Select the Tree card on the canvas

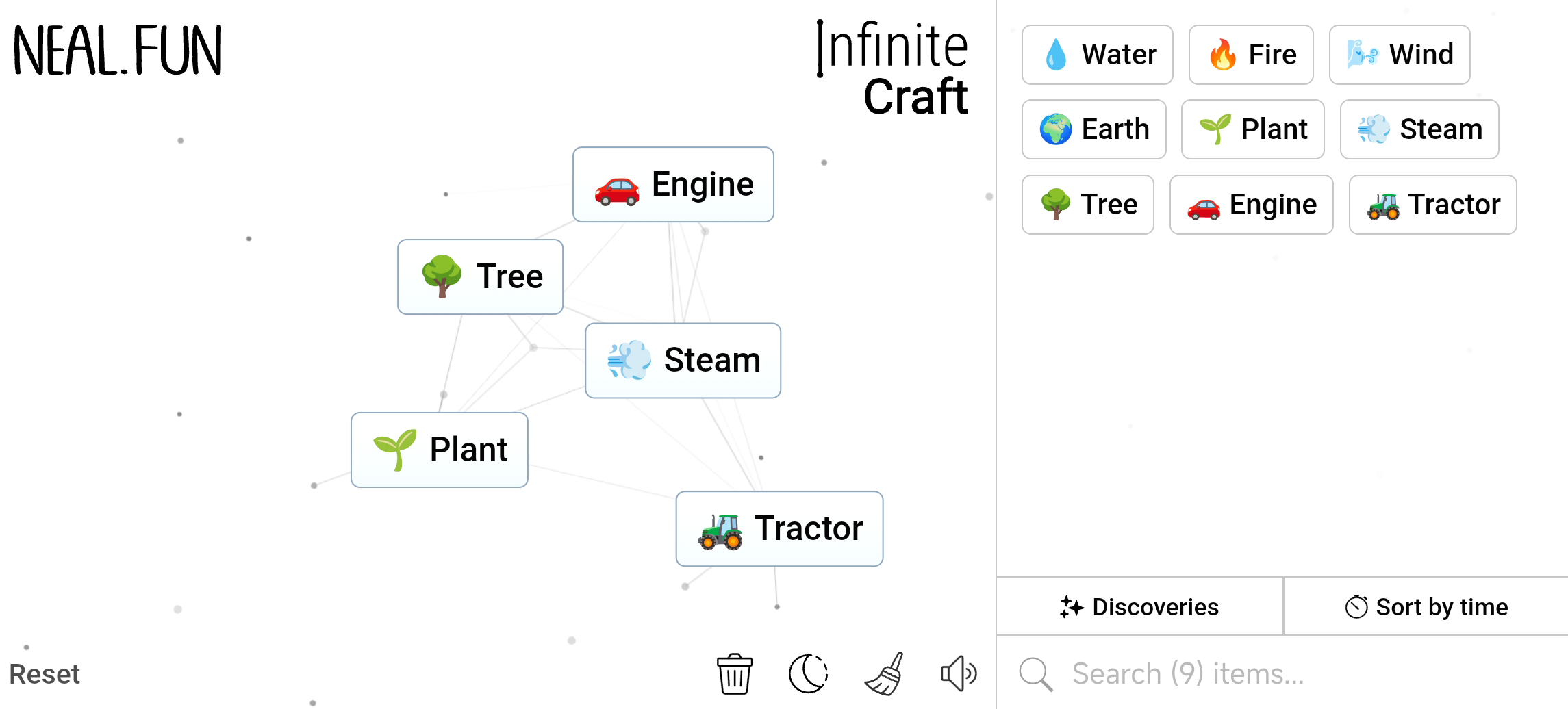coord(480,277)
